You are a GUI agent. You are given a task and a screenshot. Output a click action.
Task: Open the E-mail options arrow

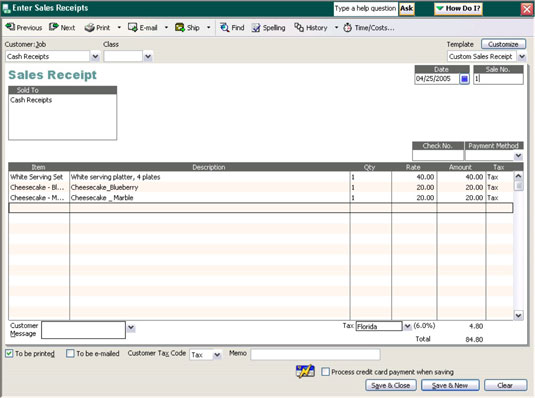tap(166, 28)
